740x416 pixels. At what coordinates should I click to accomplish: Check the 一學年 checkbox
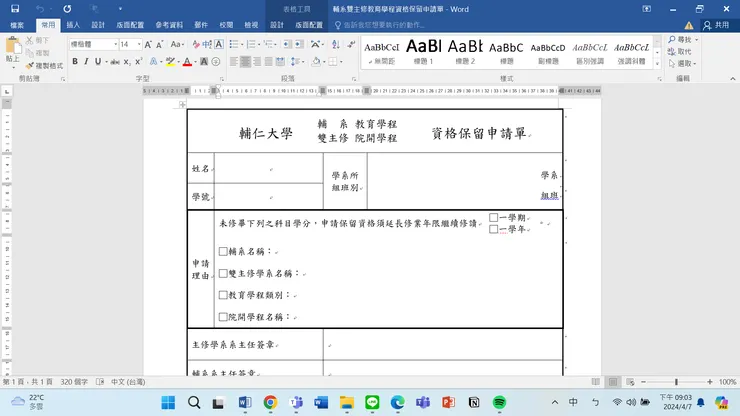[494, 229]
